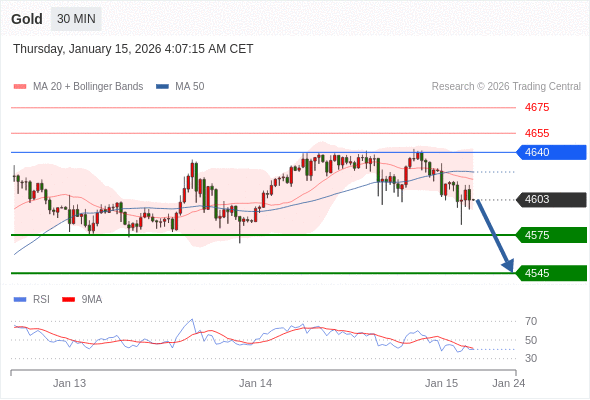This screenshot has height=400, width=590.
Task: Select the 4675 resistance level label
Action: click(x=537, y=108)
